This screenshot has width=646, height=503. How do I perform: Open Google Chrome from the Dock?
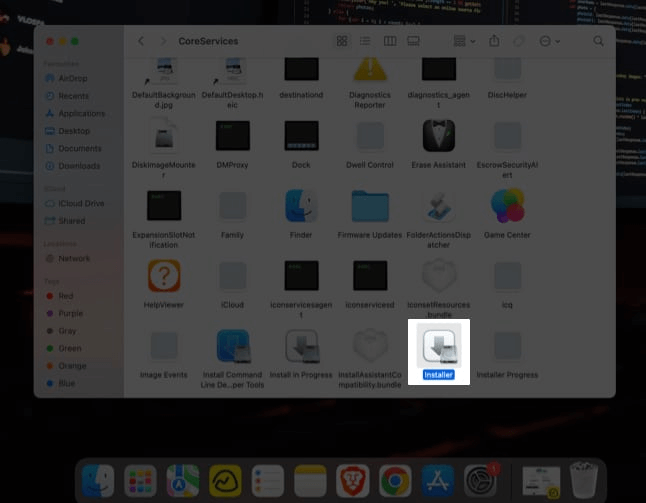coord(395,481)
